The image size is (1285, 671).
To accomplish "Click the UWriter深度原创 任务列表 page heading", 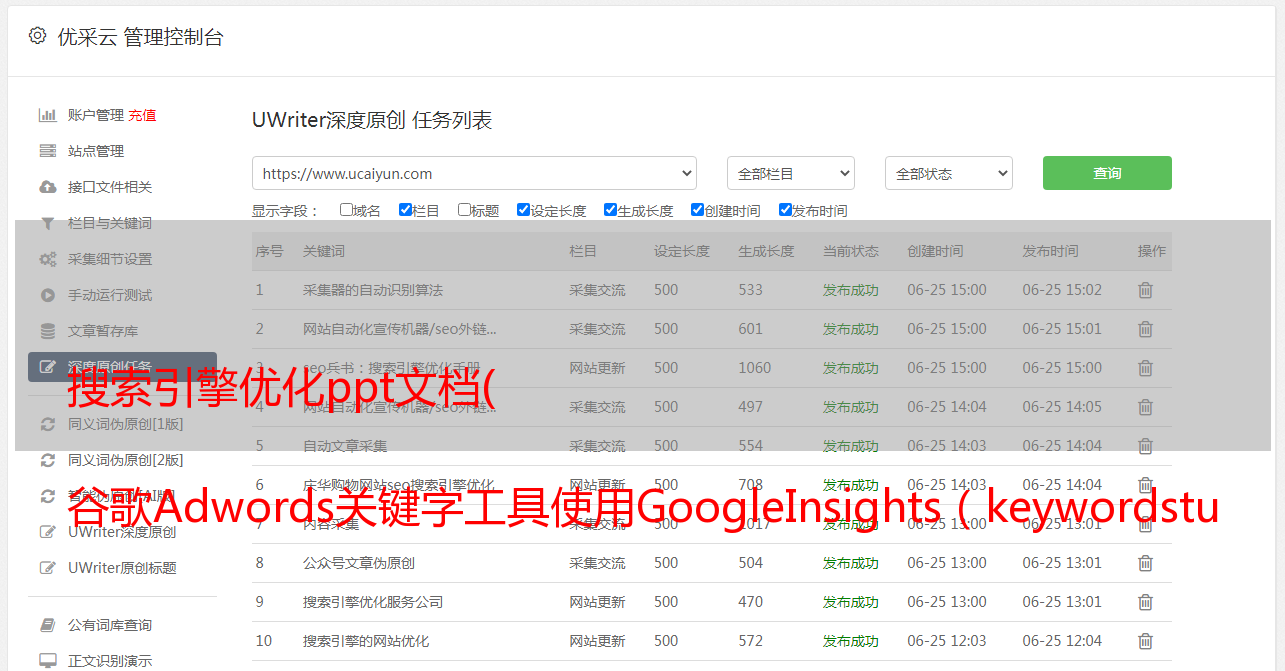I will (x=372, y=120).
